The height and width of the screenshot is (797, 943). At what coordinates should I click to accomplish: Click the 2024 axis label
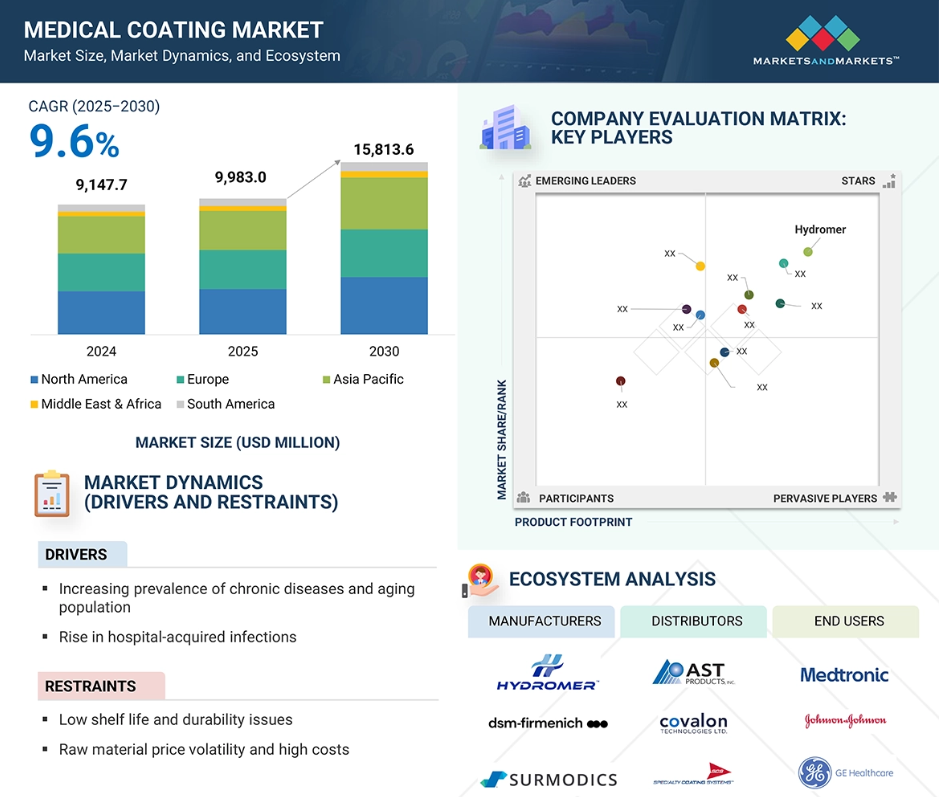point(101,351)
